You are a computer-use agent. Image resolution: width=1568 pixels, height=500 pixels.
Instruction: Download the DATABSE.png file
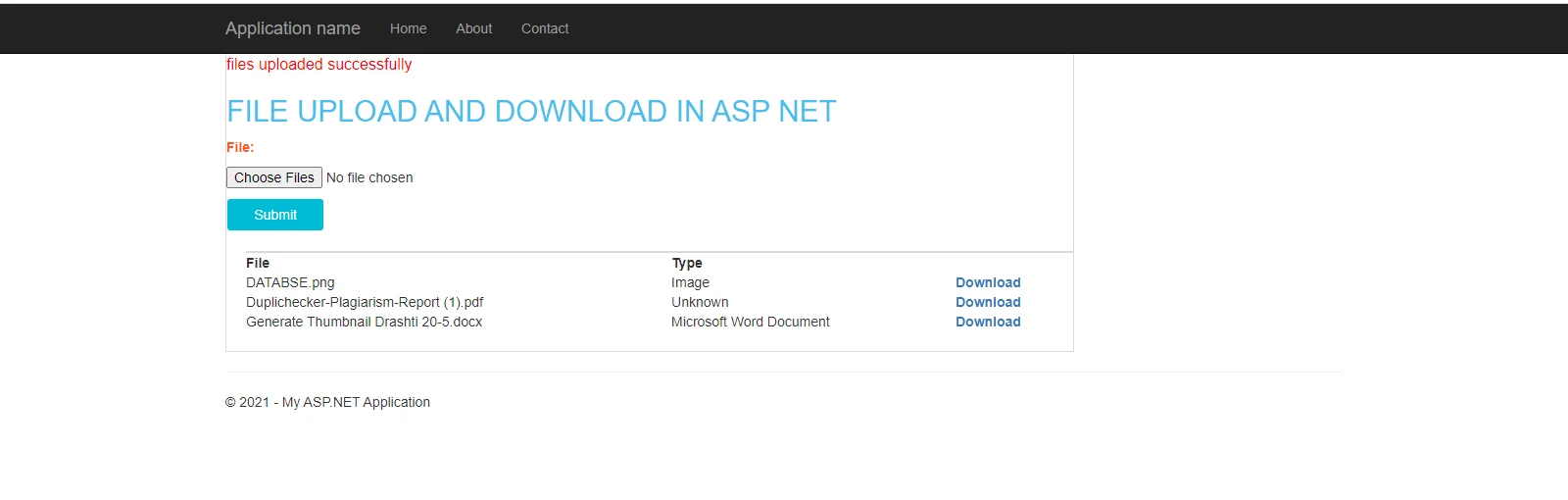[x=988, y=282]
